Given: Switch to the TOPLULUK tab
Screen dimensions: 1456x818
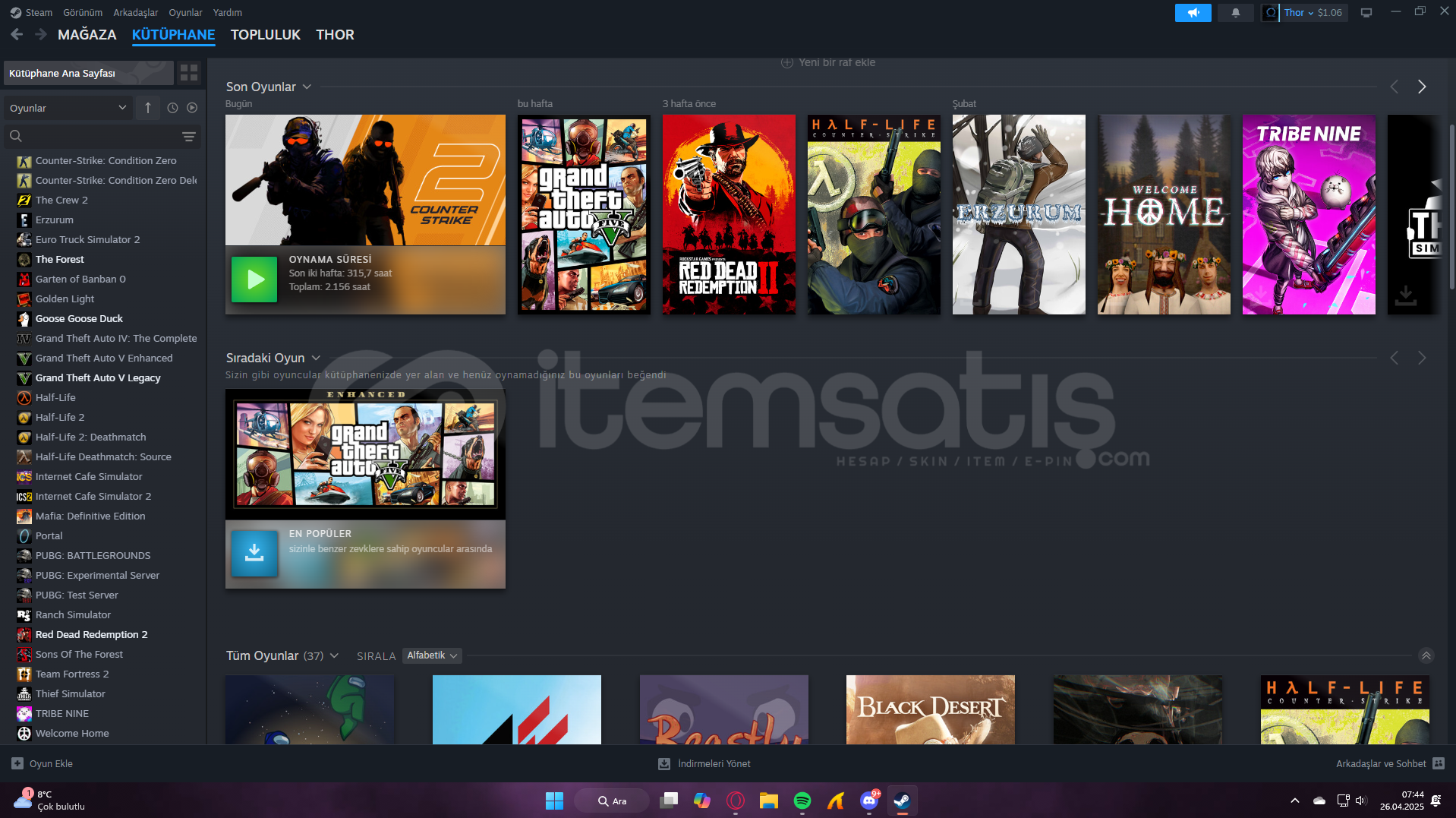Looking at the screenshot, I should coord(266,35).
